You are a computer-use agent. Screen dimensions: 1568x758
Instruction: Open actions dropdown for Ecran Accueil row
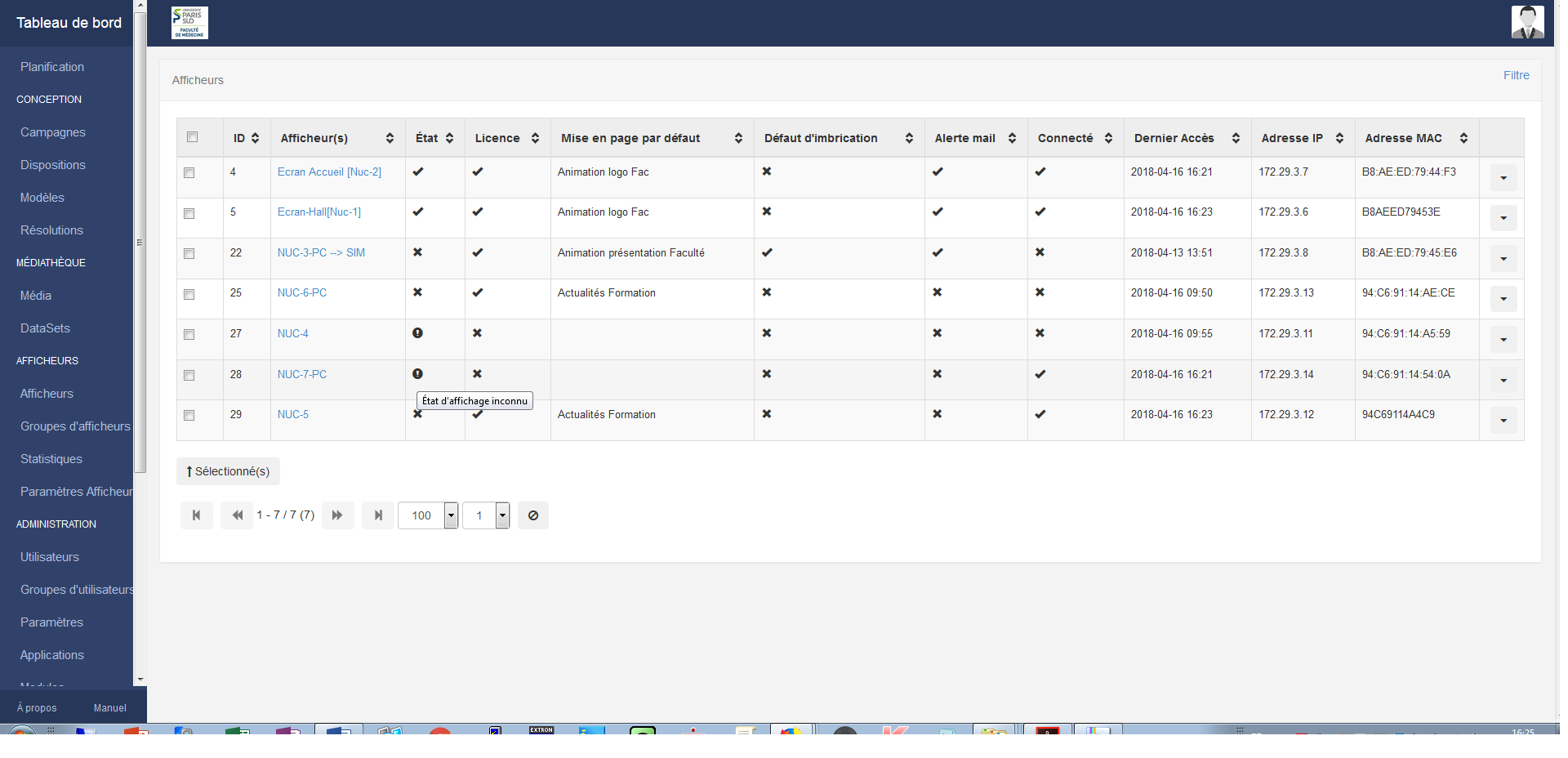click(1503, 177)
